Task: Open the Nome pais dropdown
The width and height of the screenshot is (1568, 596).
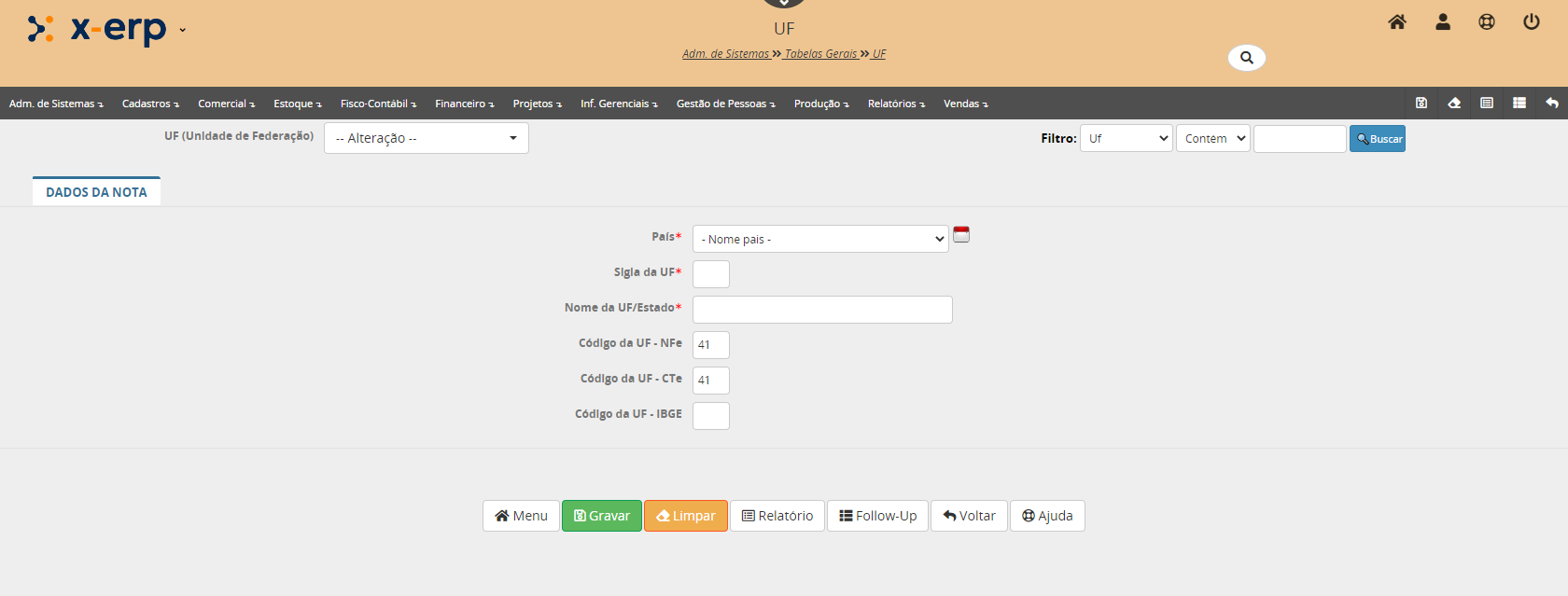Action: tap(820, 240)
